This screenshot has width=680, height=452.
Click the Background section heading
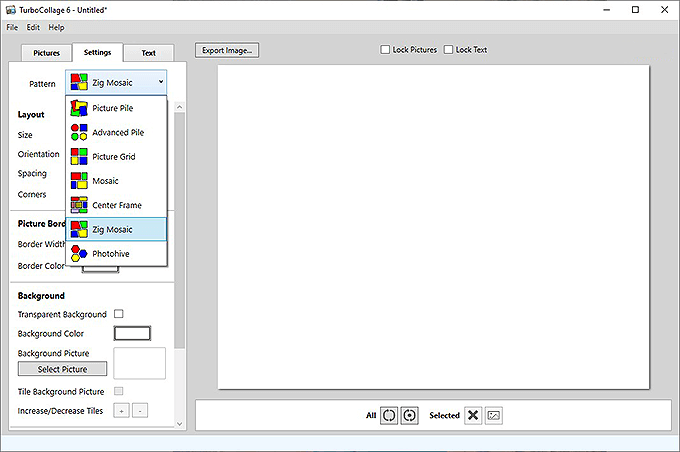41,296
